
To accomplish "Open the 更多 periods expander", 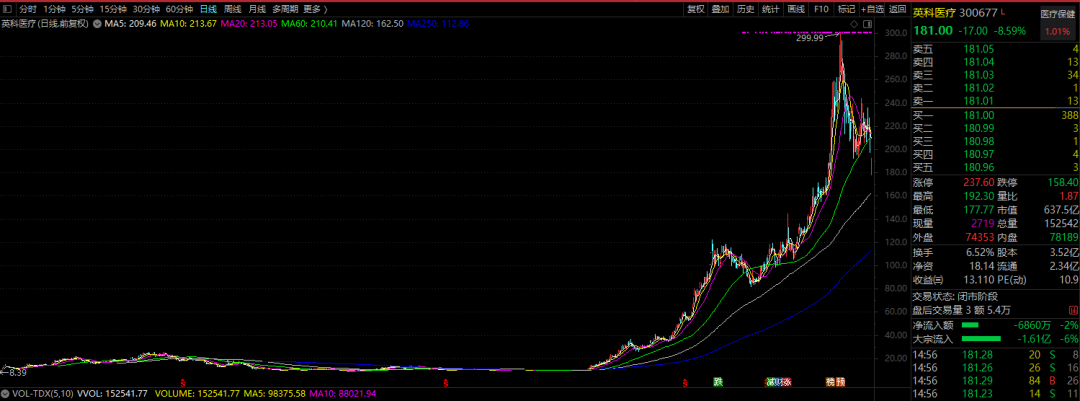I will (x=315, y=10).
